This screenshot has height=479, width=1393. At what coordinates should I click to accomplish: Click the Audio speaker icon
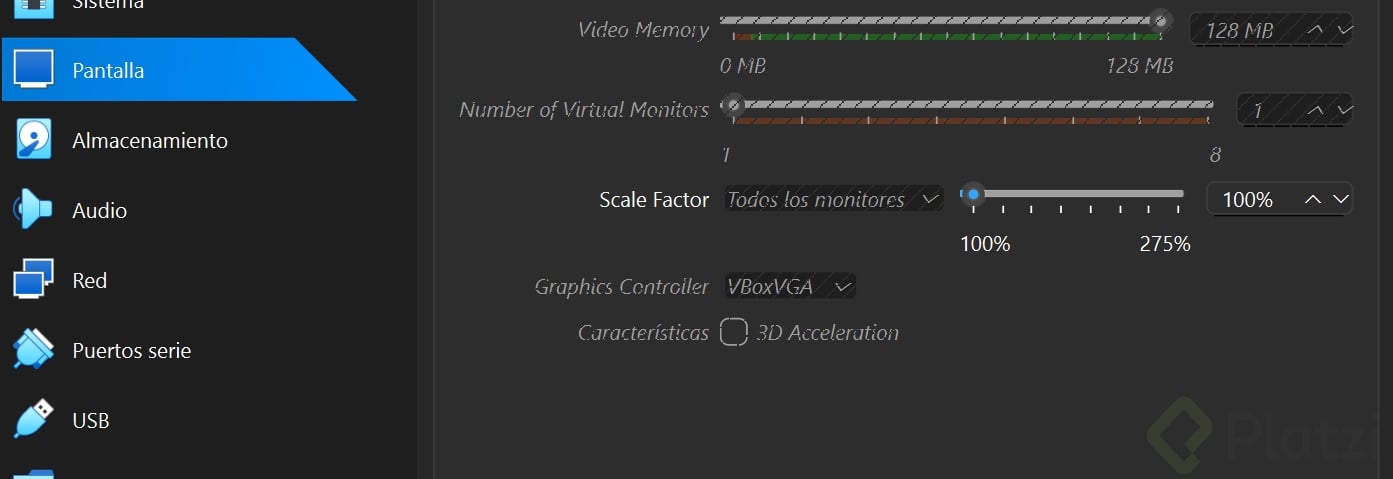coord(32,210)
